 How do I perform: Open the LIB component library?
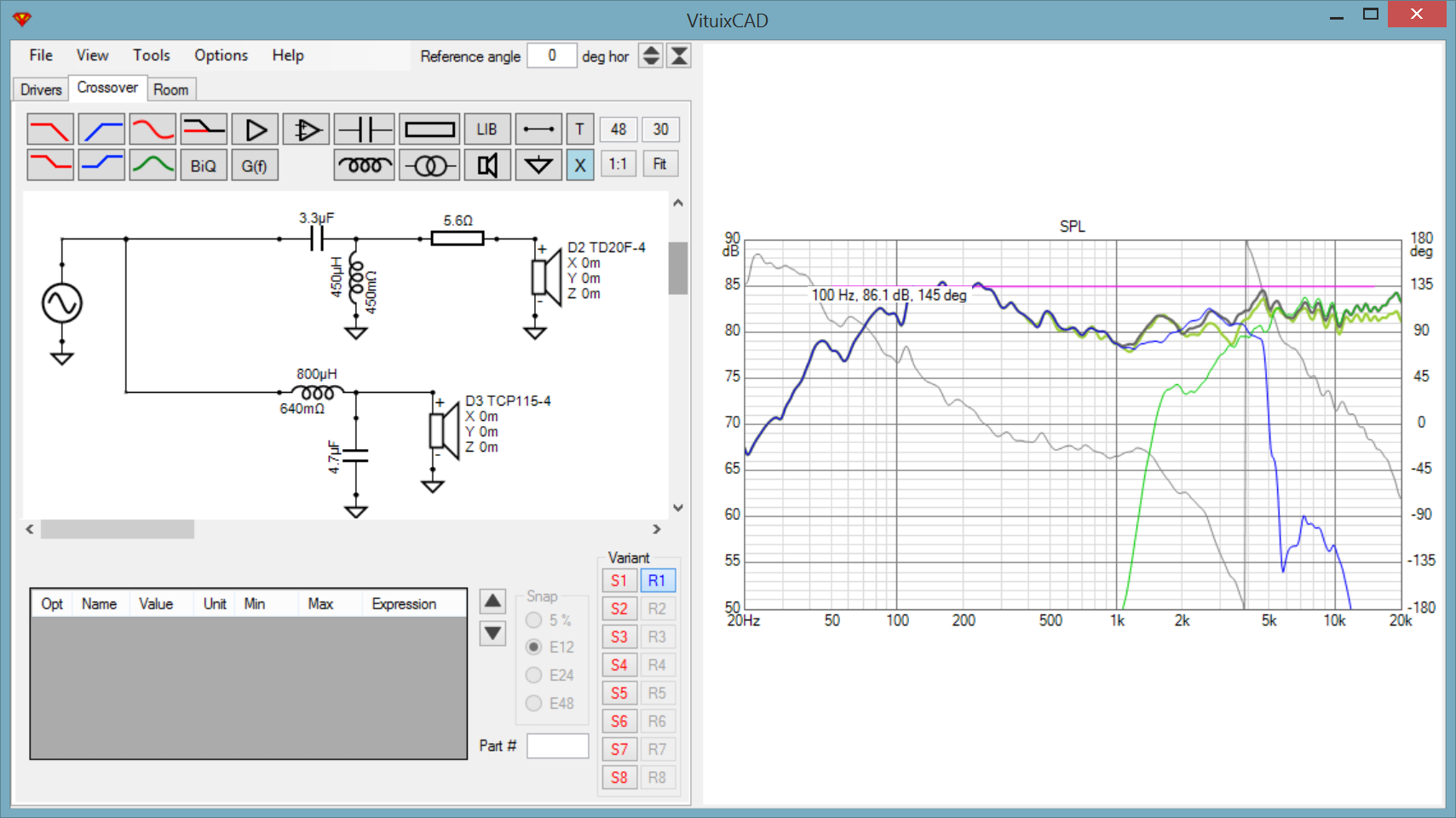tap(487, 130)
